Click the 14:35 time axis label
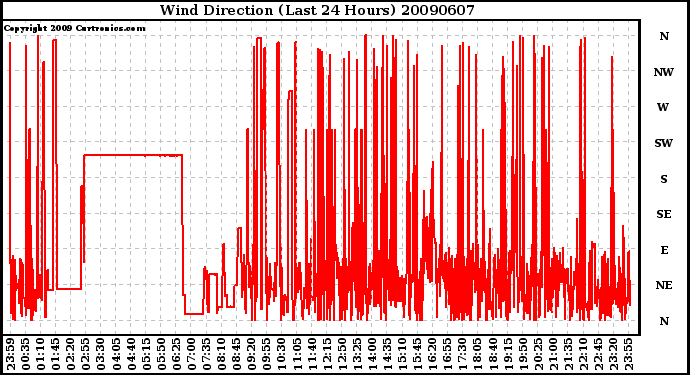Viewport: 690px width, 375px height. point(387,354)
